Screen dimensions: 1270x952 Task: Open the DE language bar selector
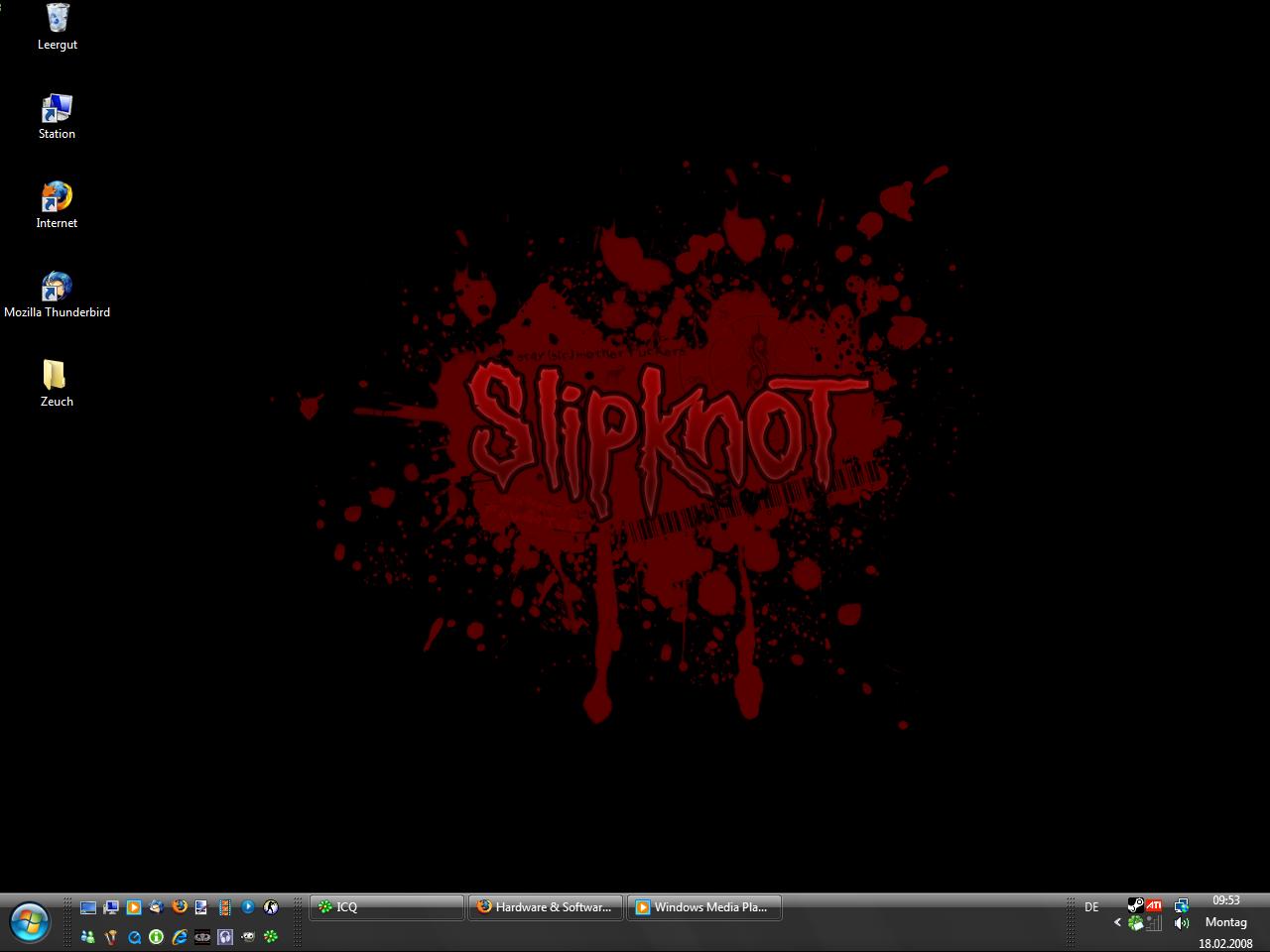pyautogui.click(x=1091, y=907)
